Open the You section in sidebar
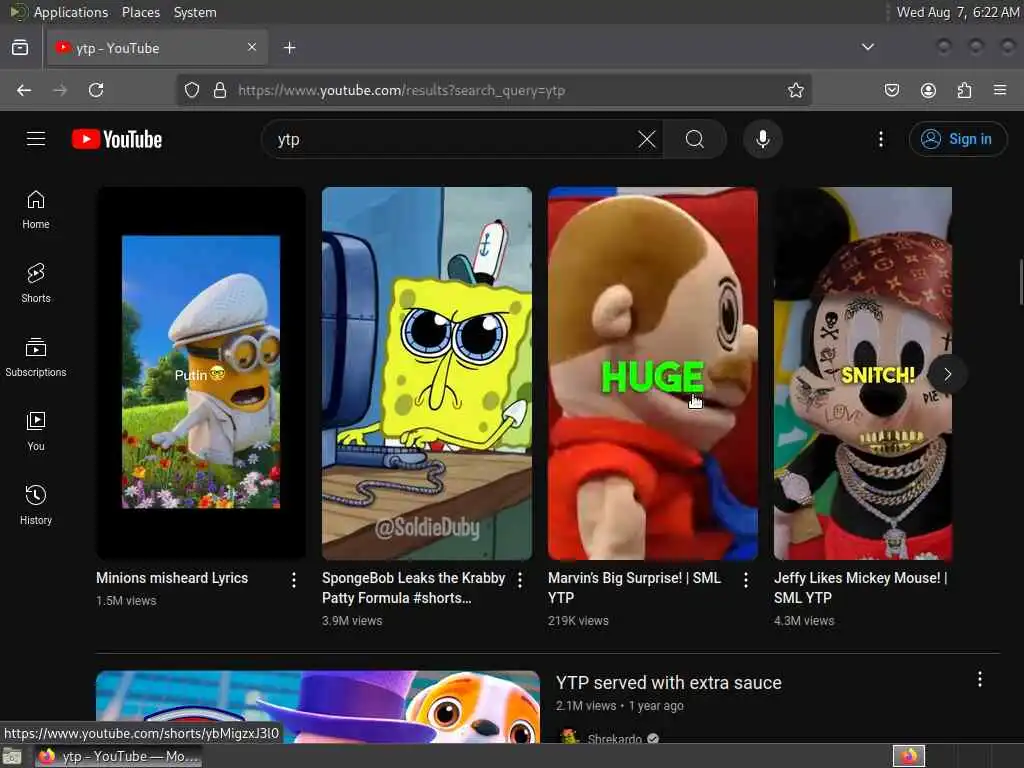 [x=36, y=431]
